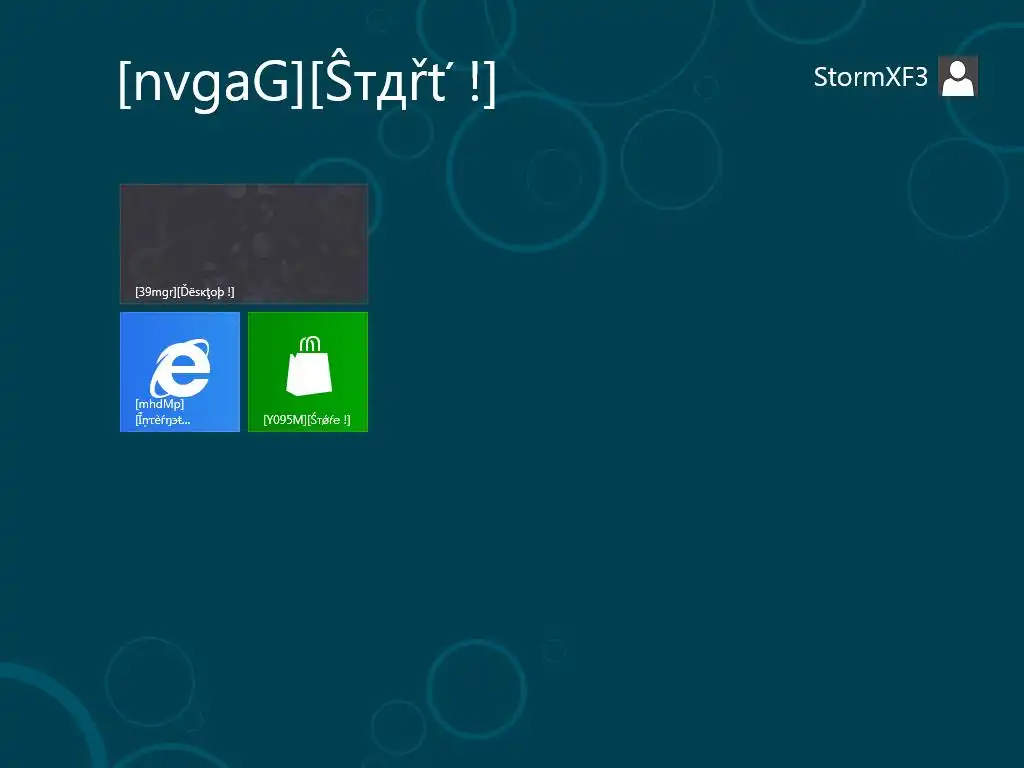The image size is (1024, 768).
Task: Open the green Store tile
Action: [308, 372]
